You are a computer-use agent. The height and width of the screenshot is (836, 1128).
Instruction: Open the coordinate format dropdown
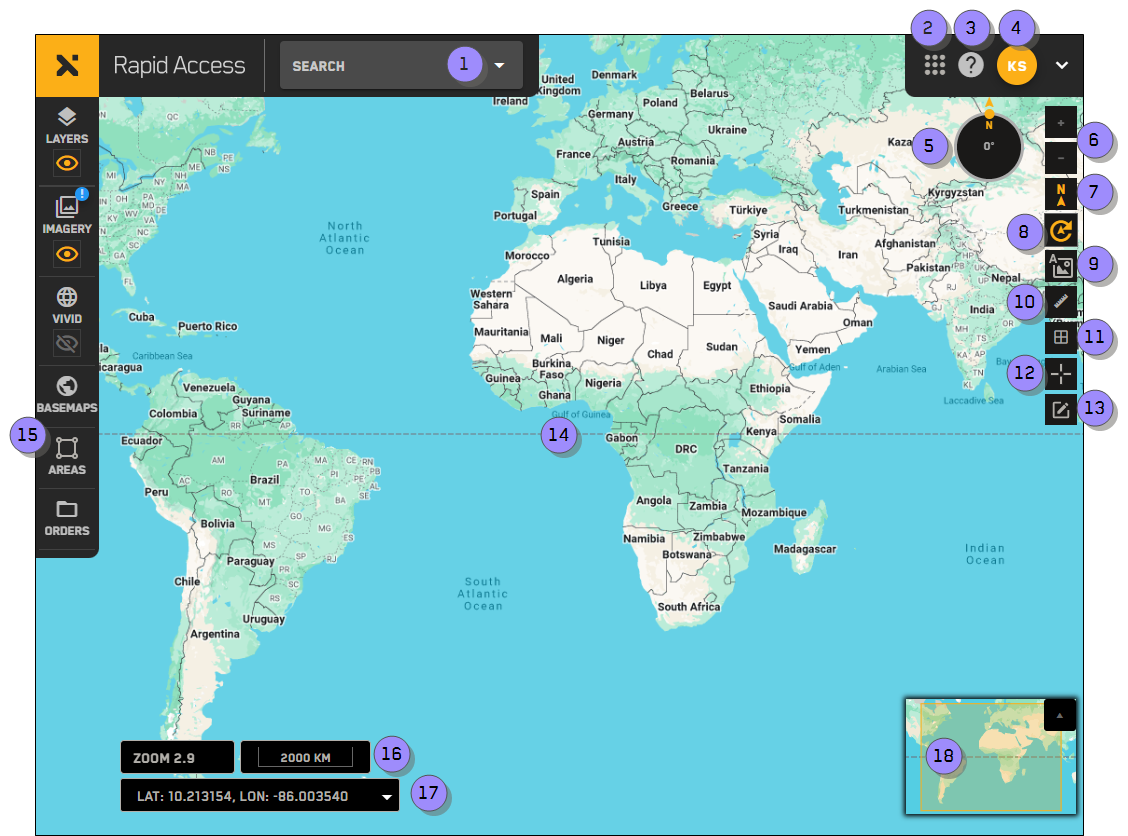tap(387, 795)
